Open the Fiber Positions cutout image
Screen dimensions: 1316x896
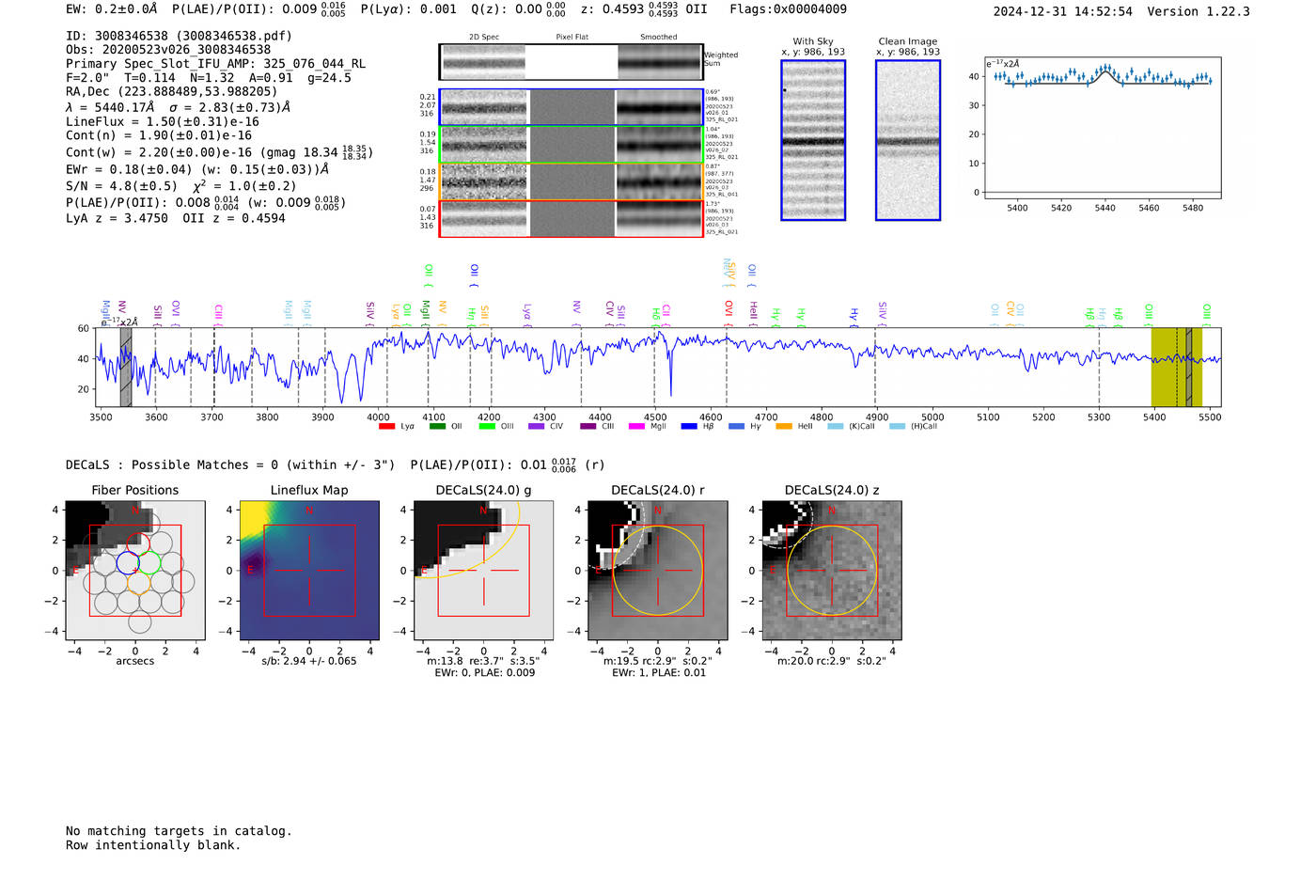pos(135,571)
